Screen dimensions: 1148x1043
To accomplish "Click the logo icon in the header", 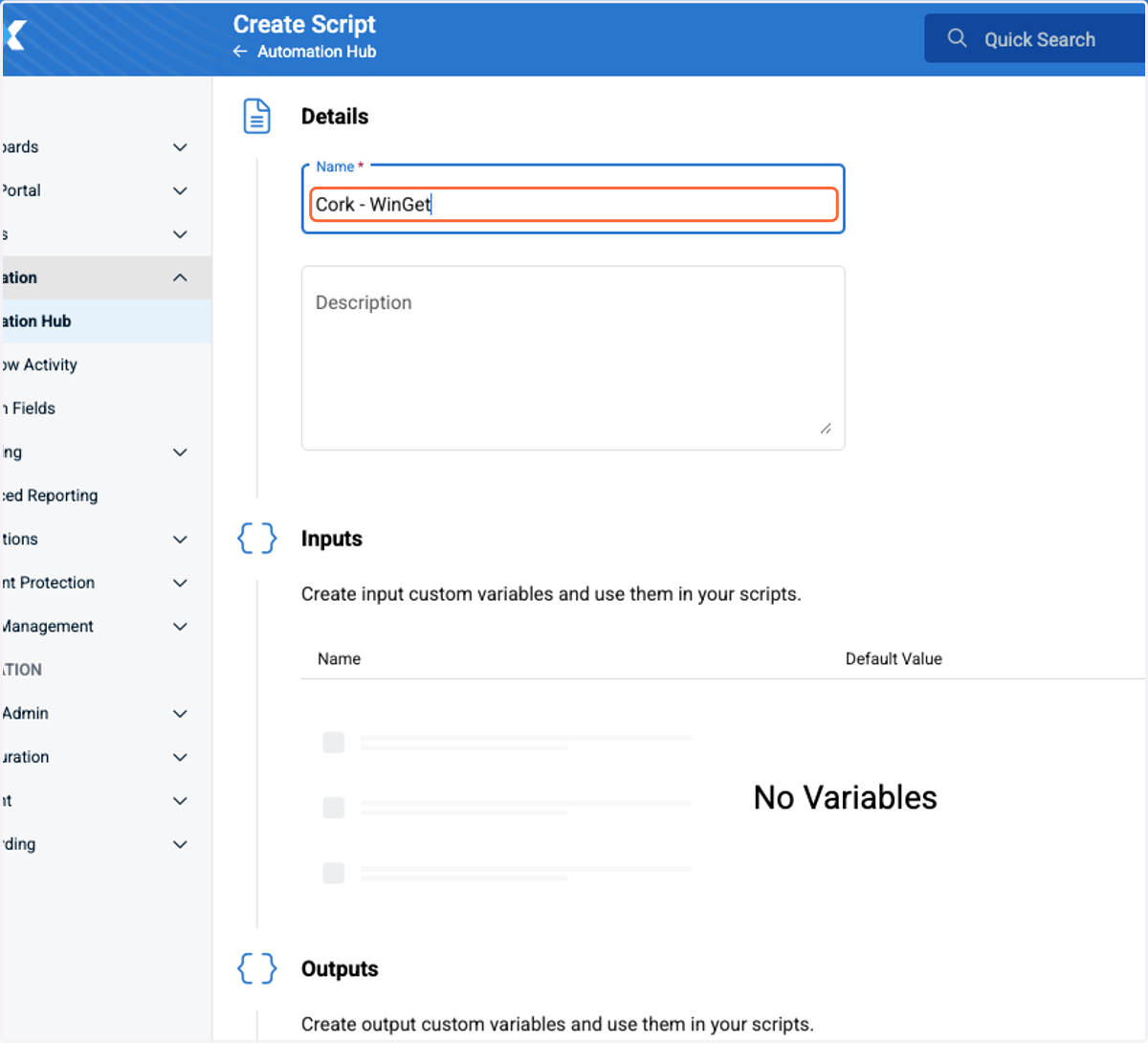I will (x=14, y=36).
